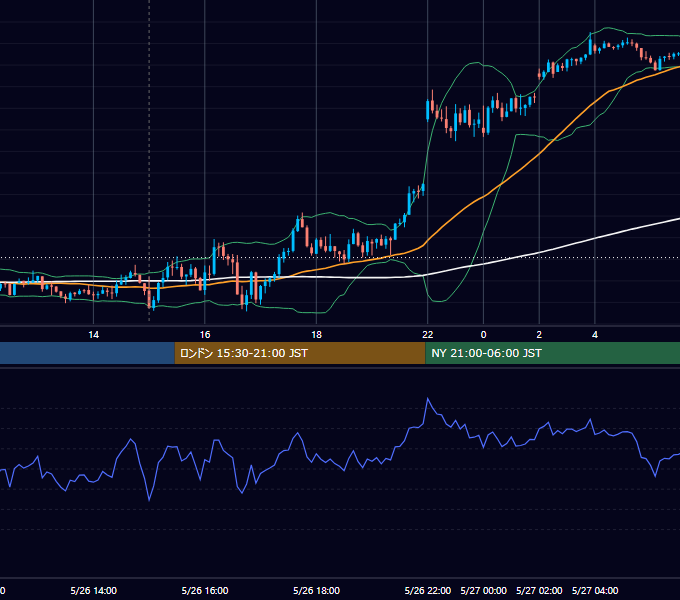Select the NY 21:00-06:00 JST session bar
This screenshot has height=600, width=680.
pos(552,353)
